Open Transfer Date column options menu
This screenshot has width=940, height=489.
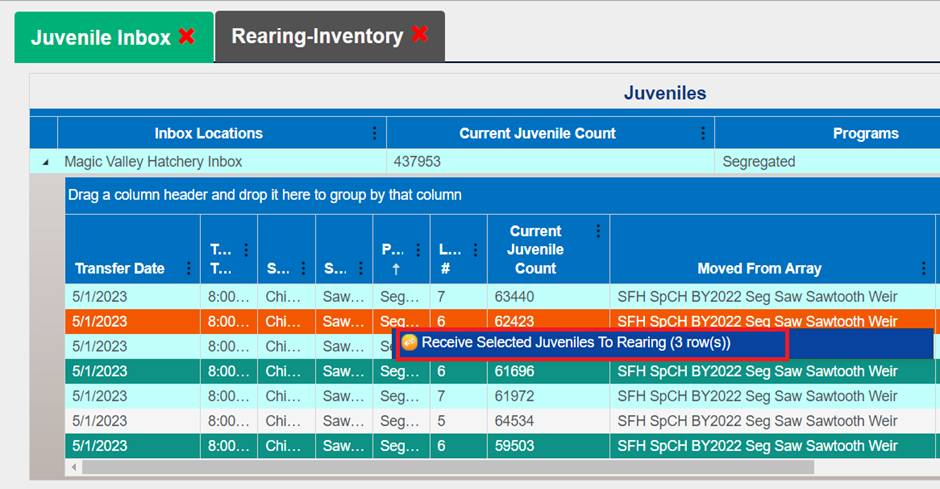(188, 268)
